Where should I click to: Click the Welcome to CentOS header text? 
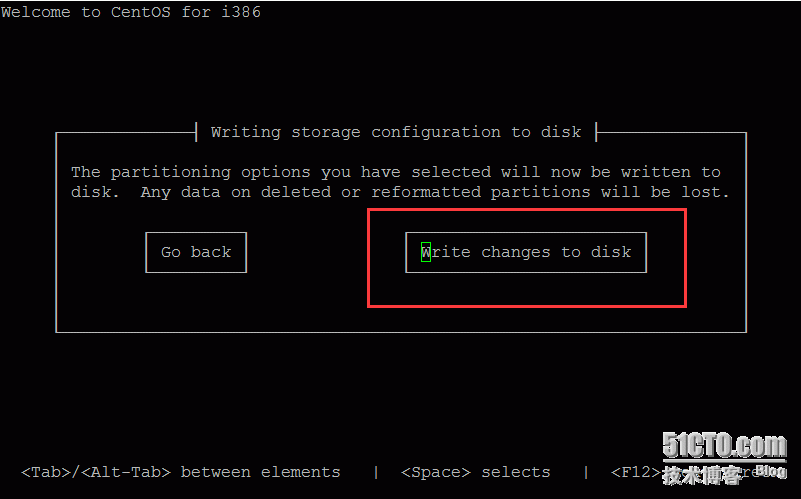tap(131, 12)
